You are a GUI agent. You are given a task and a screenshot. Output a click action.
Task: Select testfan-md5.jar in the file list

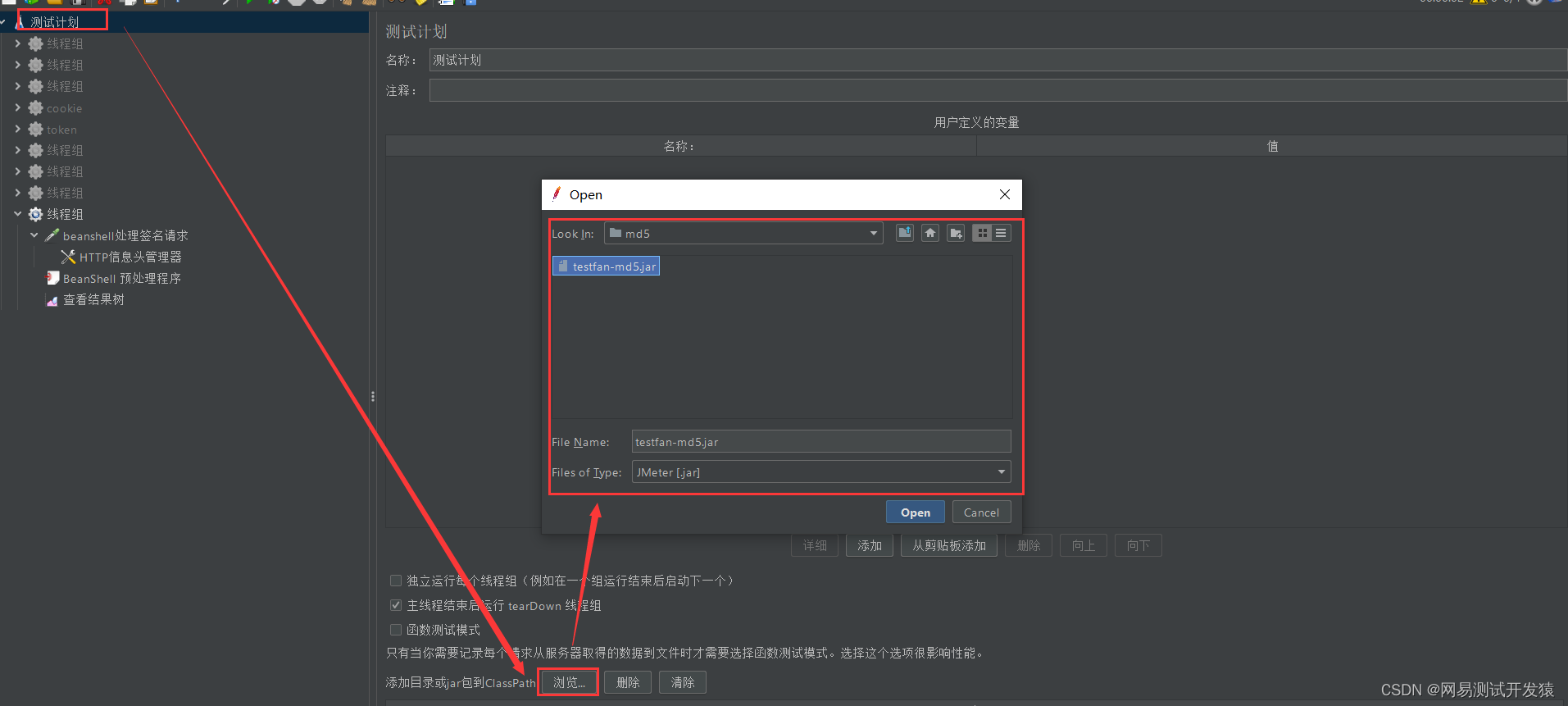(607, 266)
